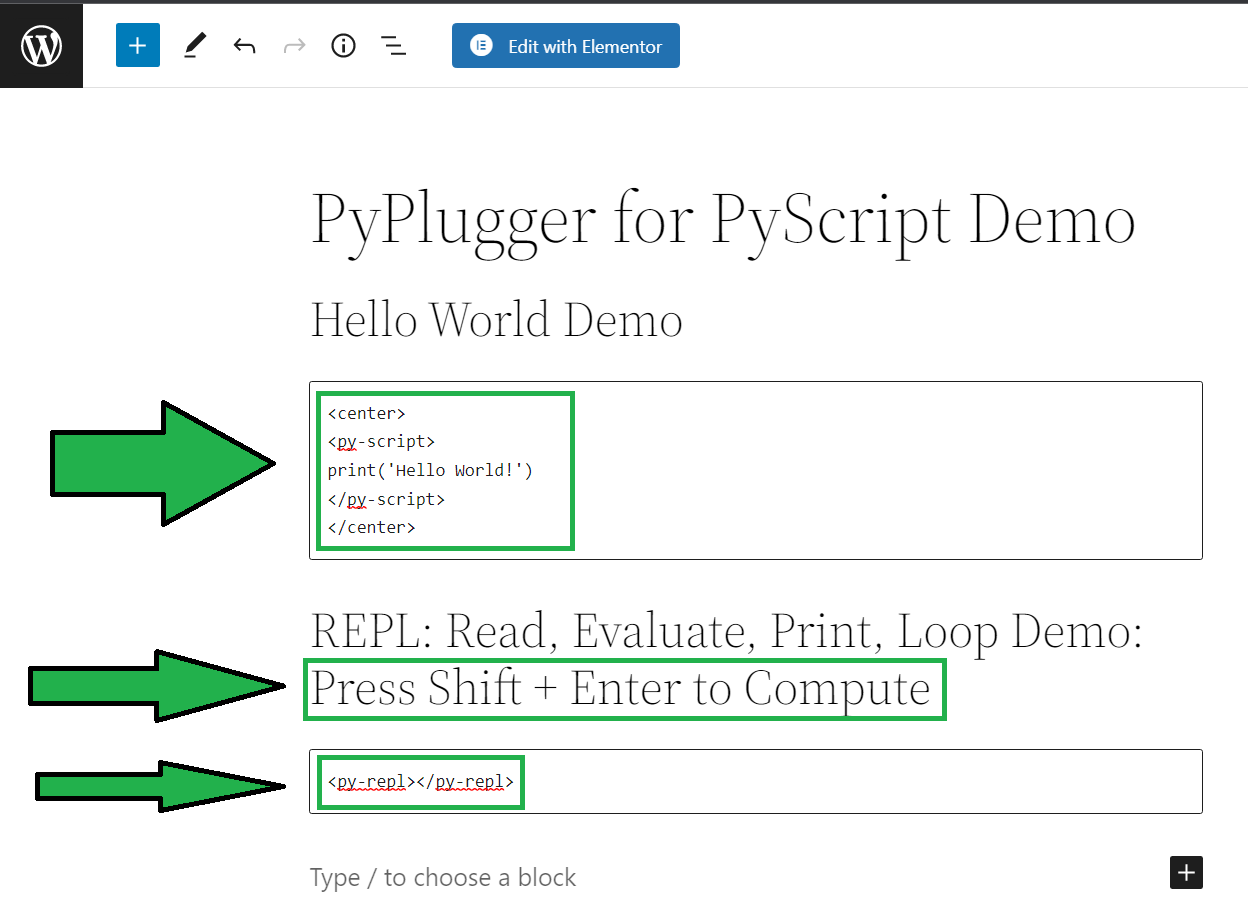Click the print('Hello World!') code line

click(x=430, y=470)
